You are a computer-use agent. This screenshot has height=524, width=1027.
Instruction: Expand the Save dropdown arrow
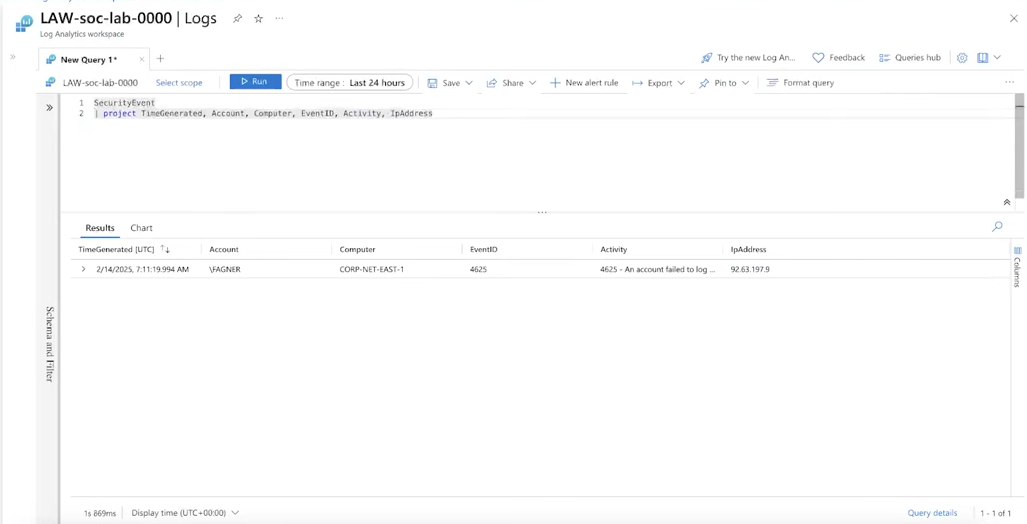click(469, 83)
